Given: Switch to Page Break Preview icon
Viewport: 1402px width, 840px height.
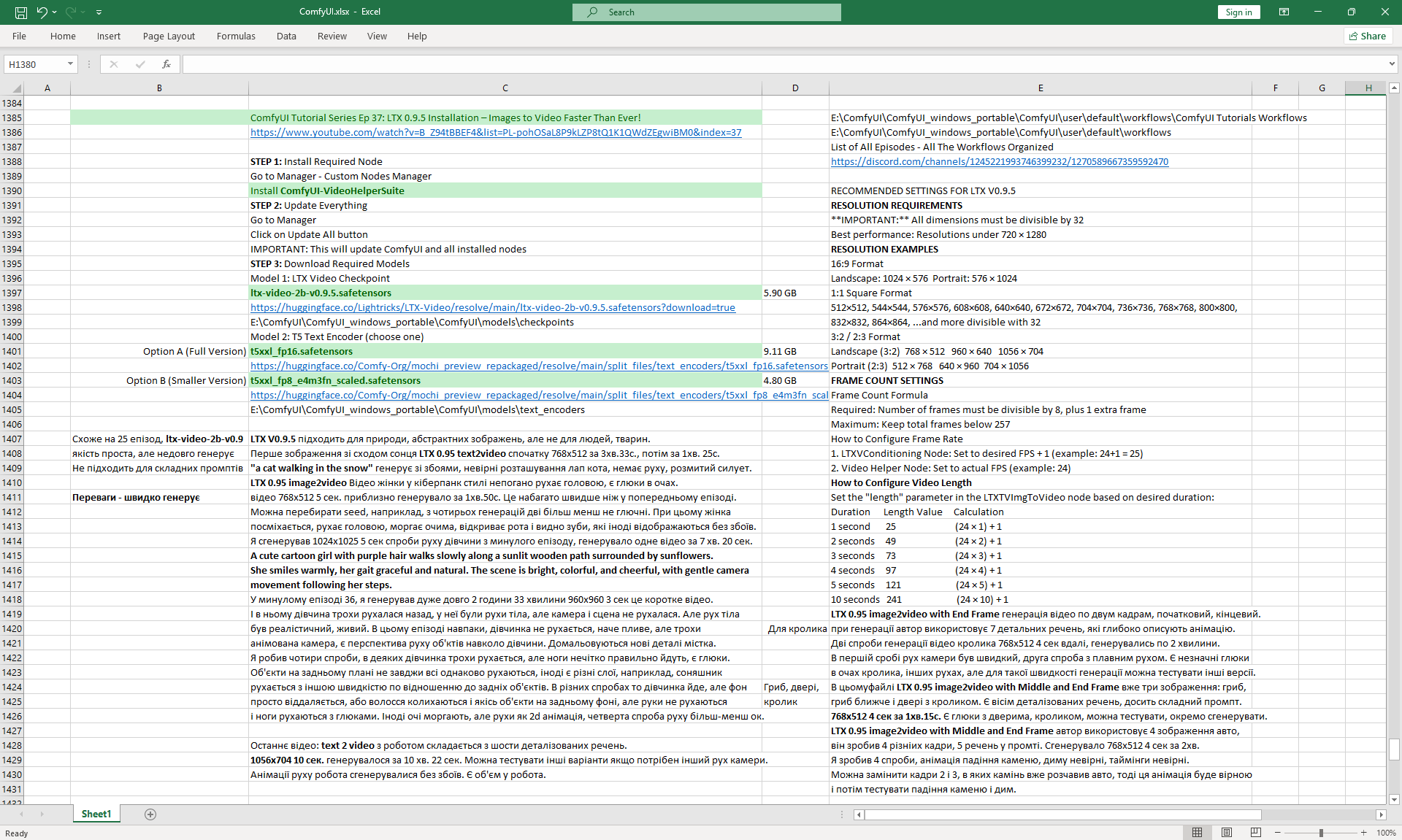Looking at the screenshot, I should tap(1255, 833).
